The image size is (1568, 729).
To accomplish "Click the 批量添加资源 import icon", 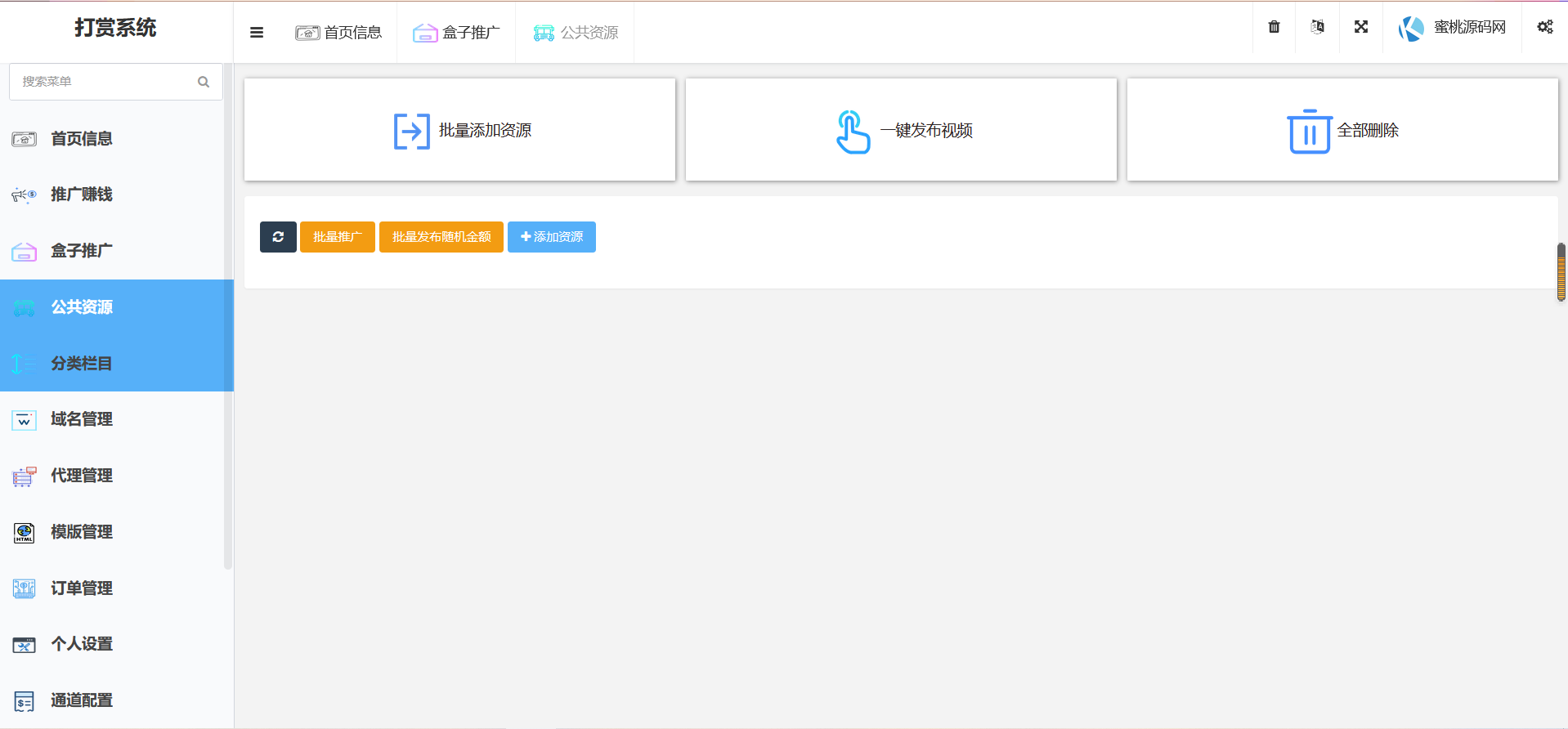I will click(411, 131).
